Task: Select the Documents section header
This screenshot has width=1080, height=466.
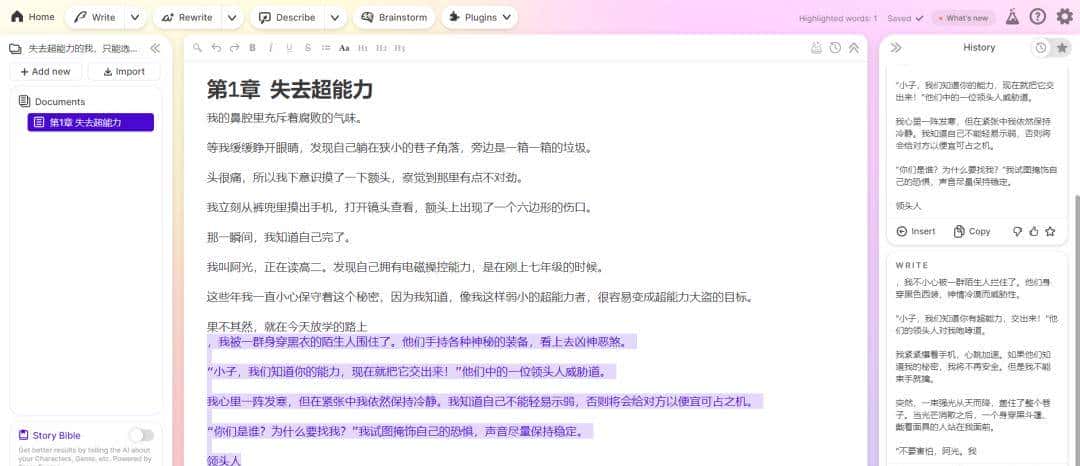Action: 52,101
